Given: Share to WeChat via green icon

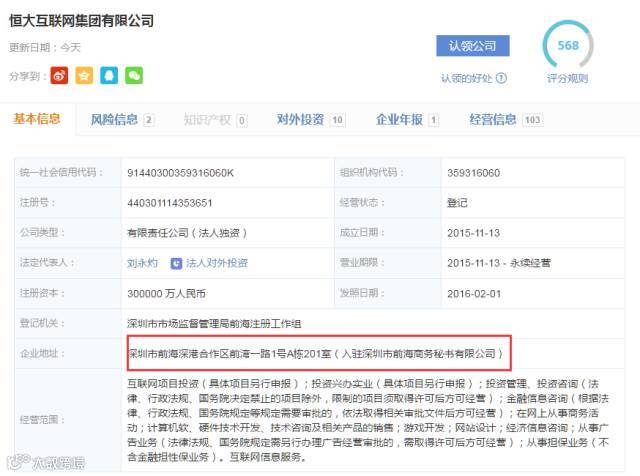Looking at the screenshot, I should coord(134,76).
